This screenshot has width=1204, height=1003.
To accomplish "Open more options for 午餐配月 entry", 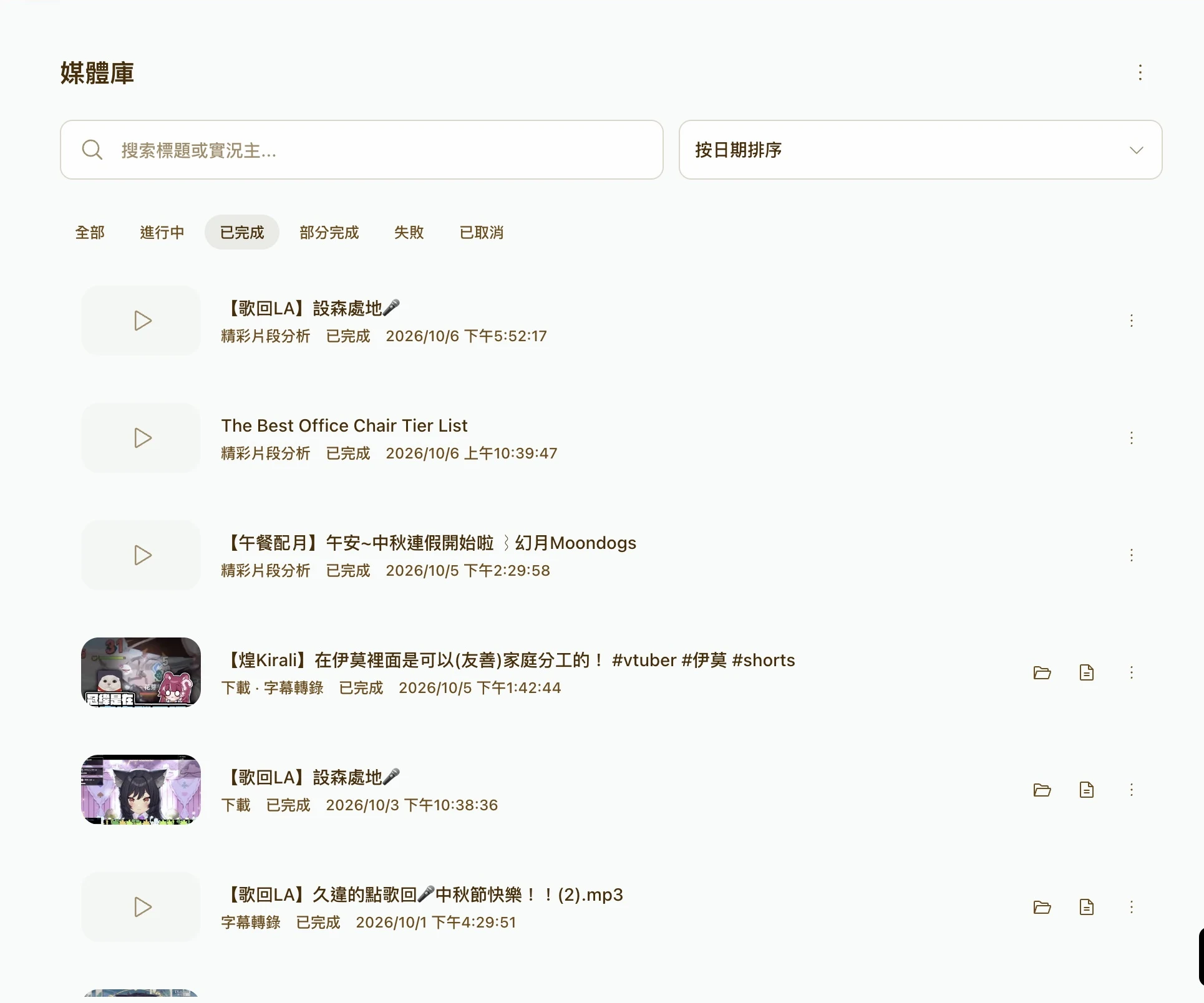I will tap(1131, 555).
